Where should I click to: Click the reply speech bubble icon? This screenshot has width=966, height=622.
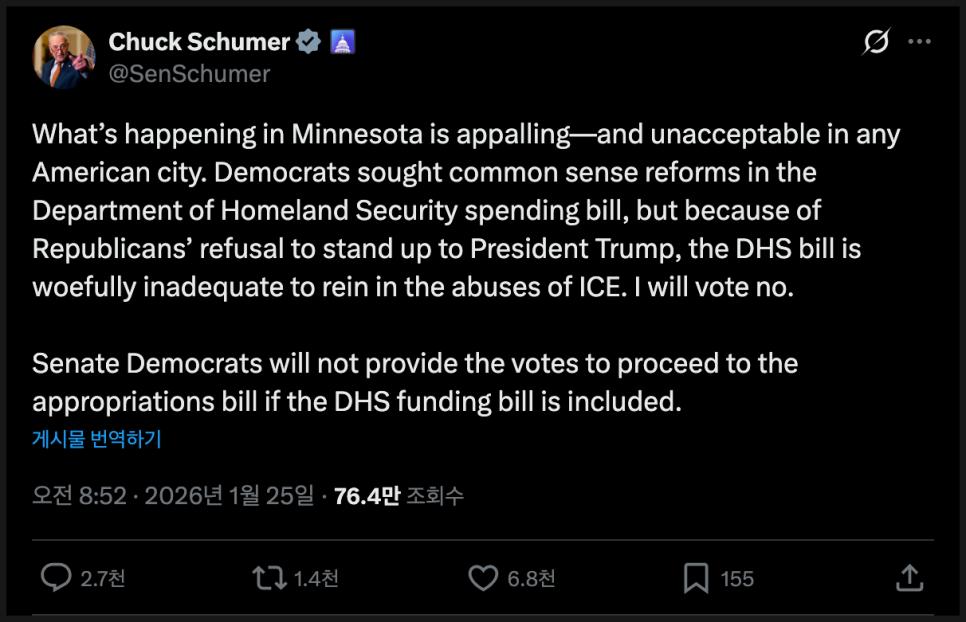(x=56, y=578)
